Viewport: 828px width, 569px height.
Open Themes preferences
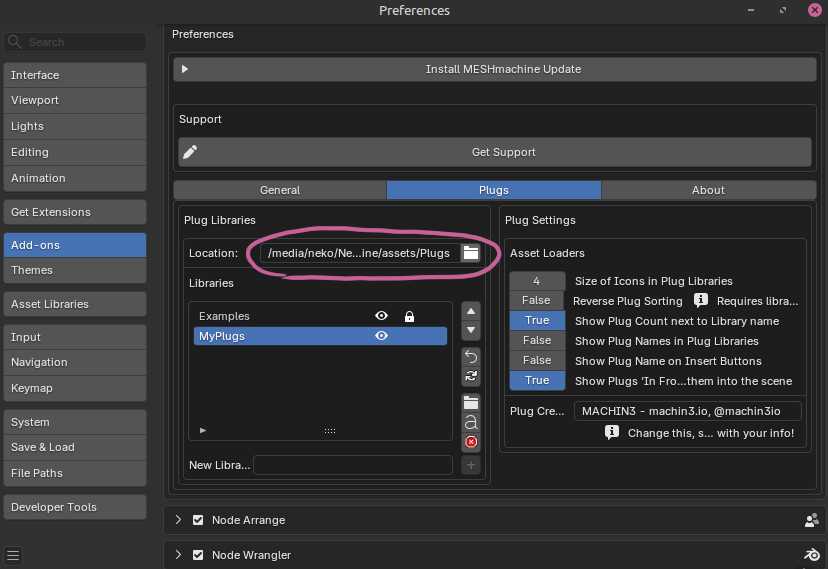[75, 270]
